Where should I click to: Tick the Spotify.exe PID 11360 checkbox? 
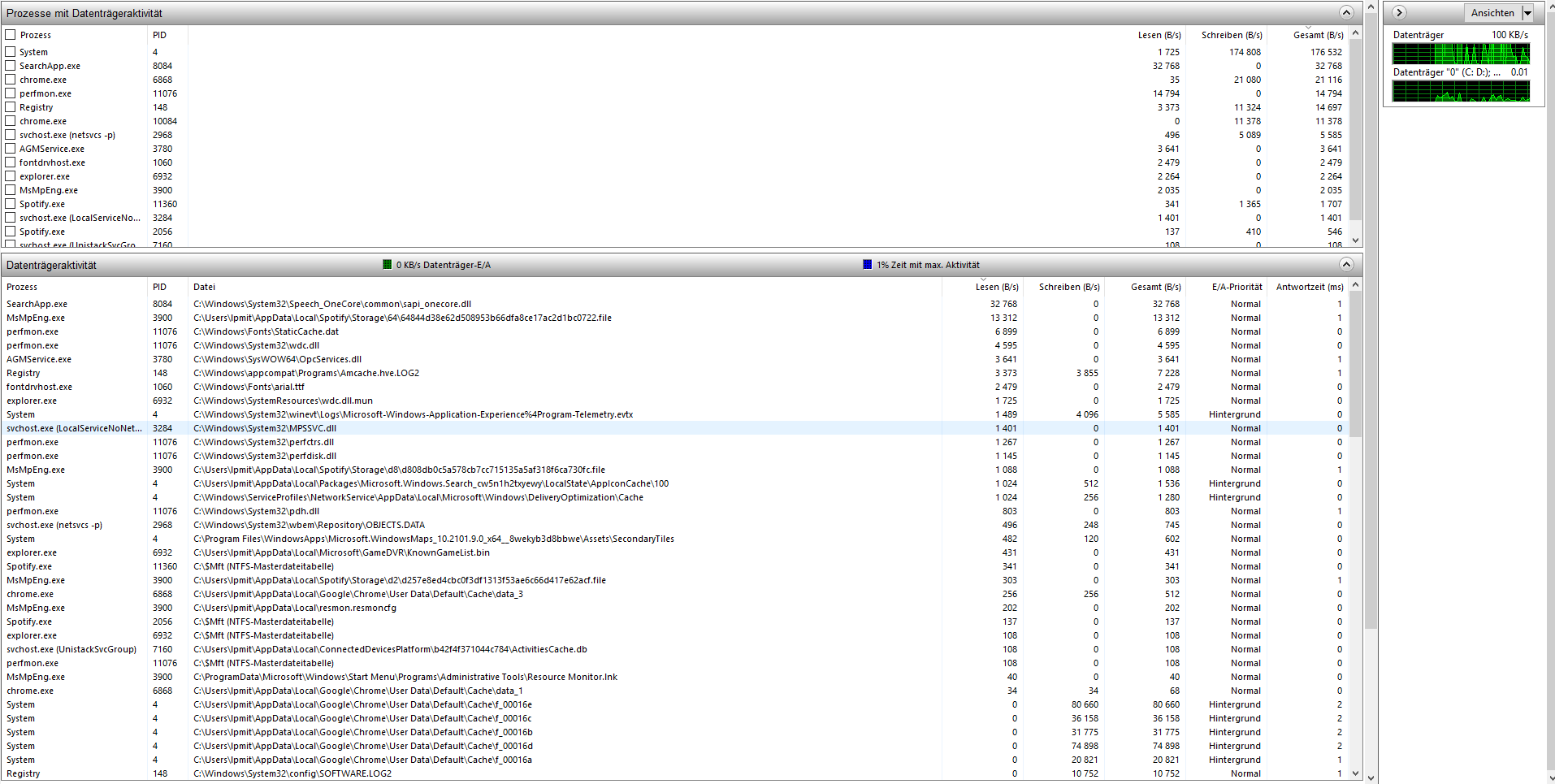[11, 204]
